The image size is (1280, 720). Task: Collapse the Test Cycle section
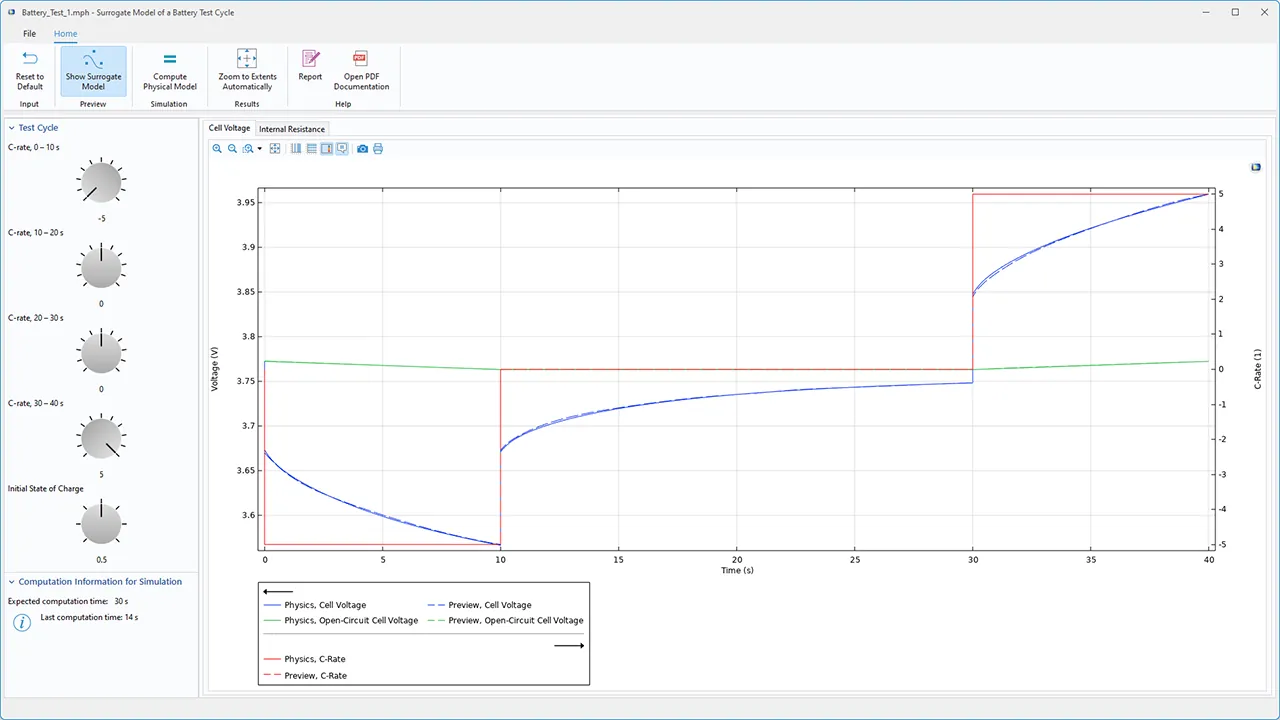12,128
